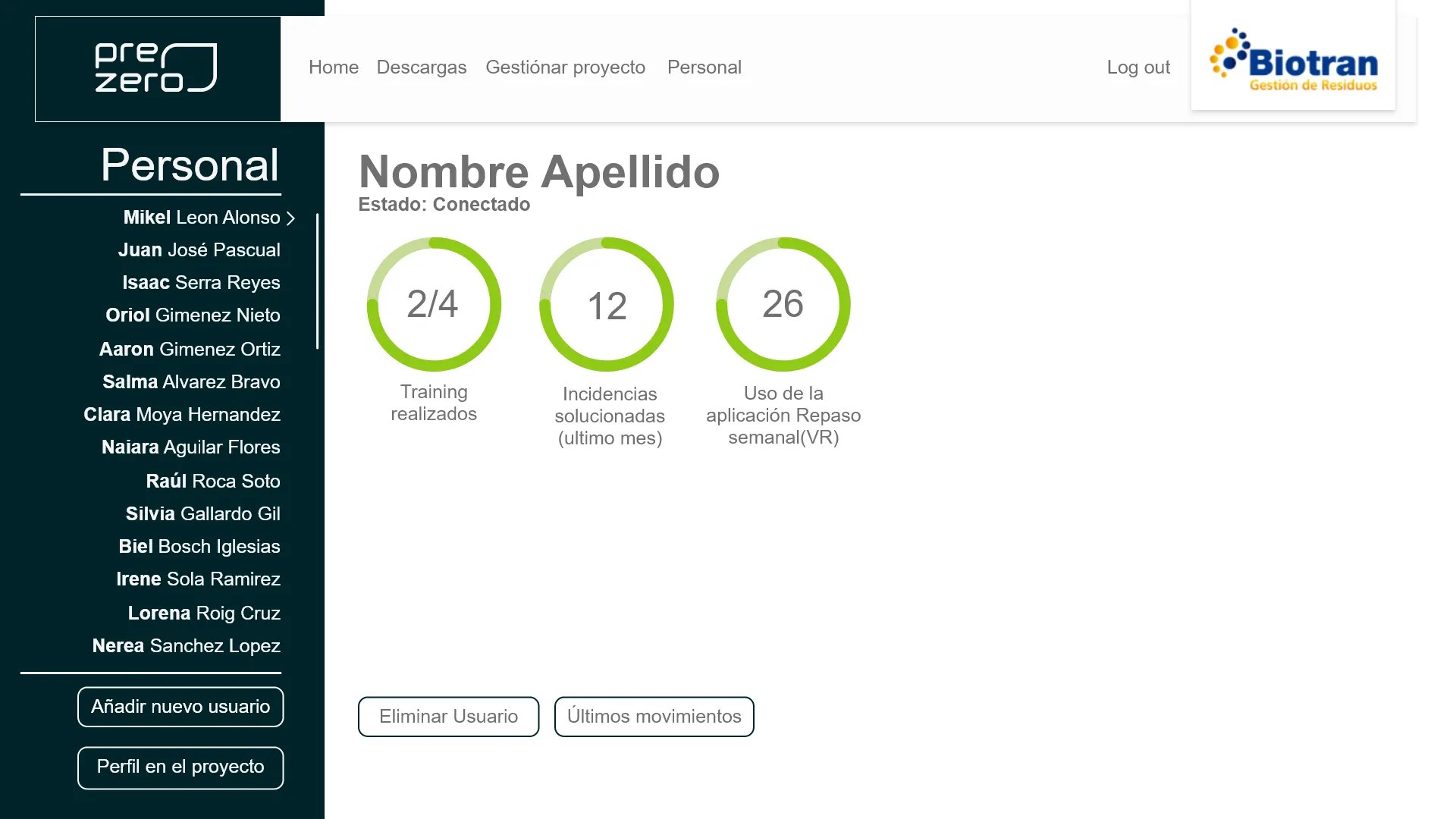Open the Home menu item
This screenshot has height=819, width=1456.
(333, 67)
